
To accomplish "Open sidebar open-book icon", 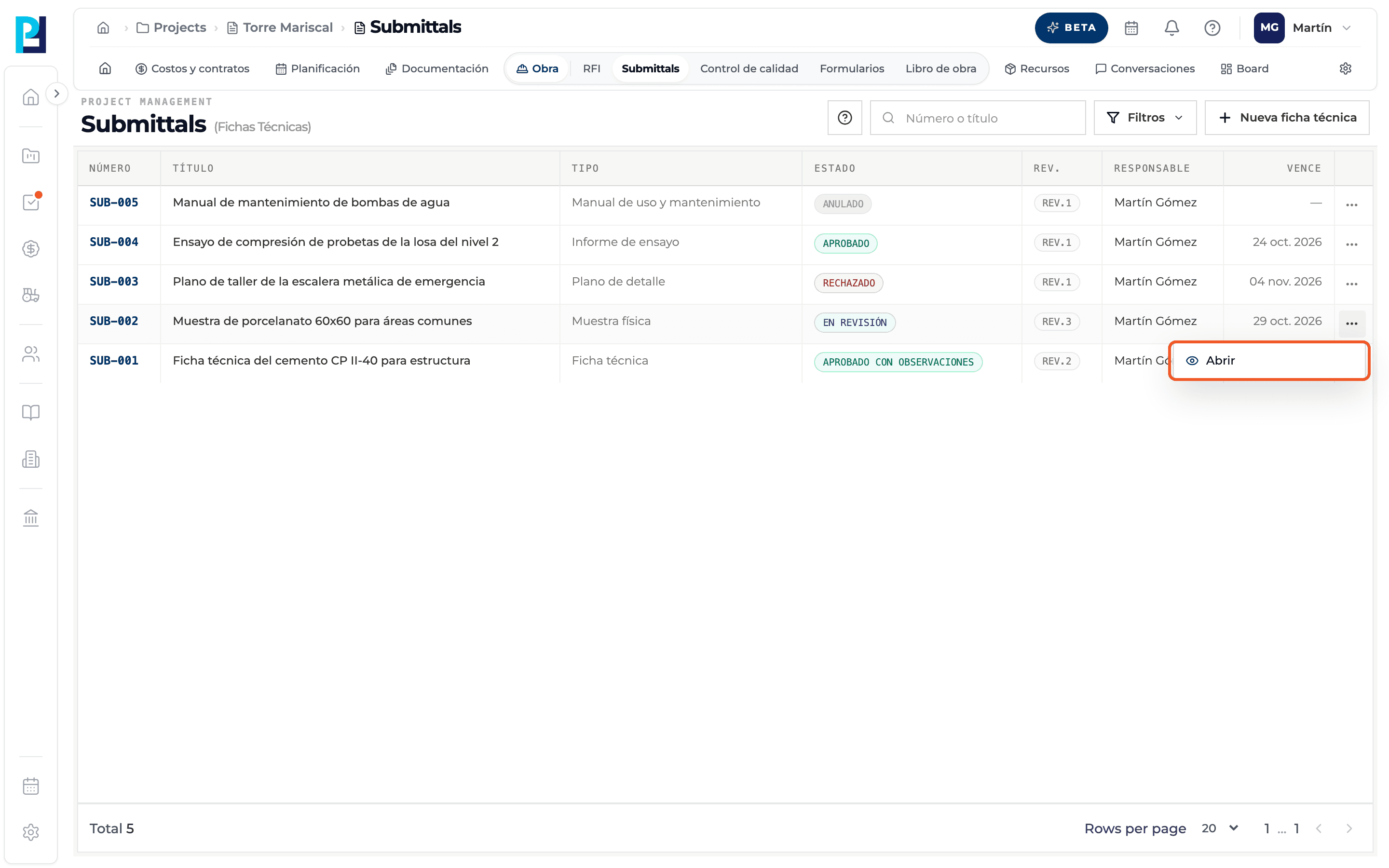I will (31, 413).
